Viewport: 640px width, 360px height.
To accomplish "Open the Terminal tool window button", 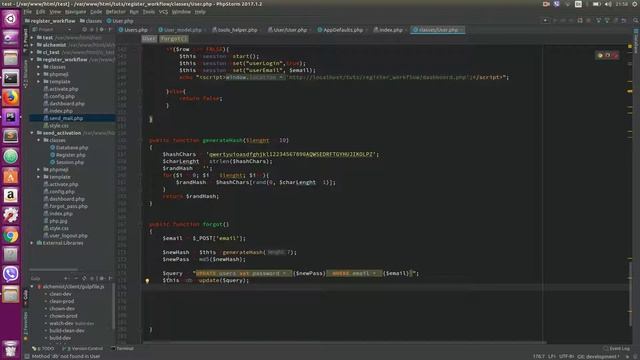I will (122, 349).
